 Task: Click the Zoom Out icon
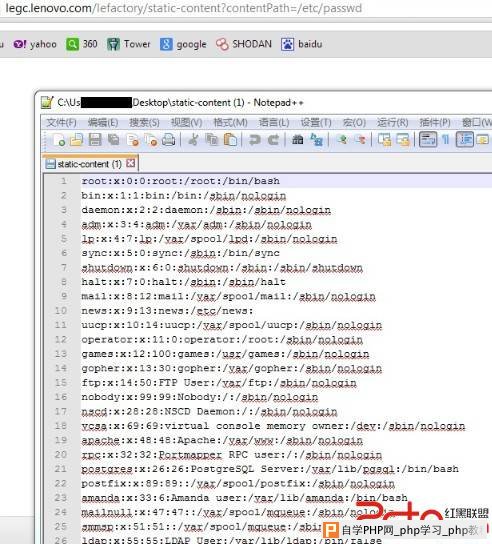(x=361, y=140)
